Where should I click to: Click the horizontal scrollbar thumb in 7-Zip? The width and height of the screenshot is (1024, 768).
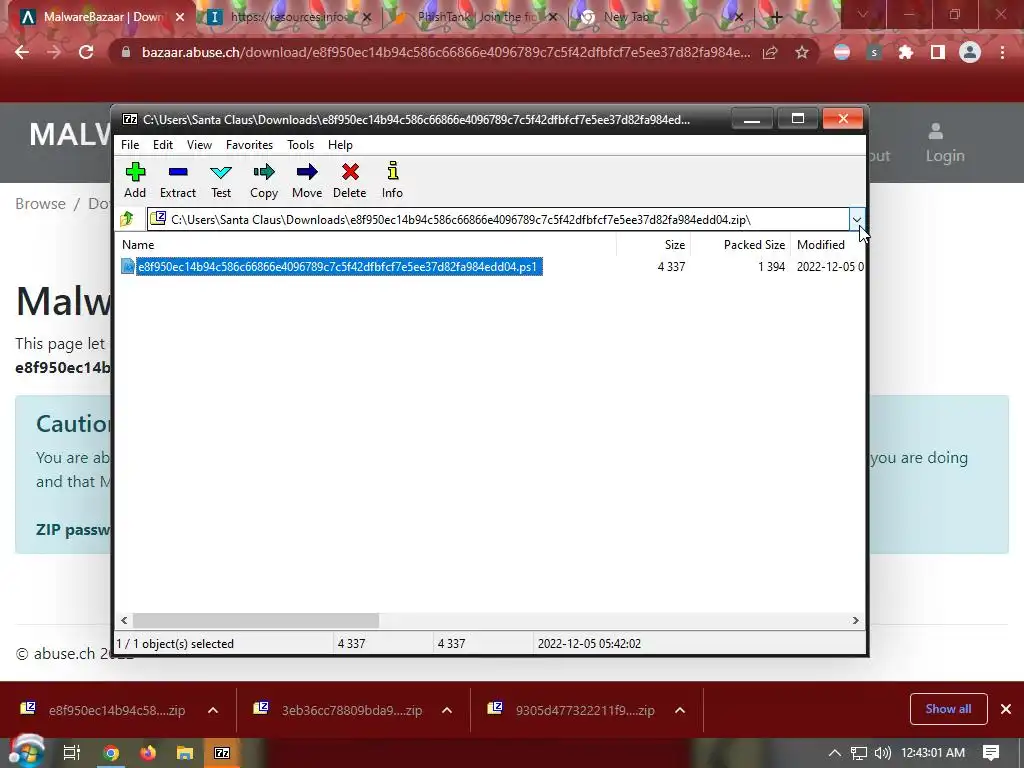[255, 620]
